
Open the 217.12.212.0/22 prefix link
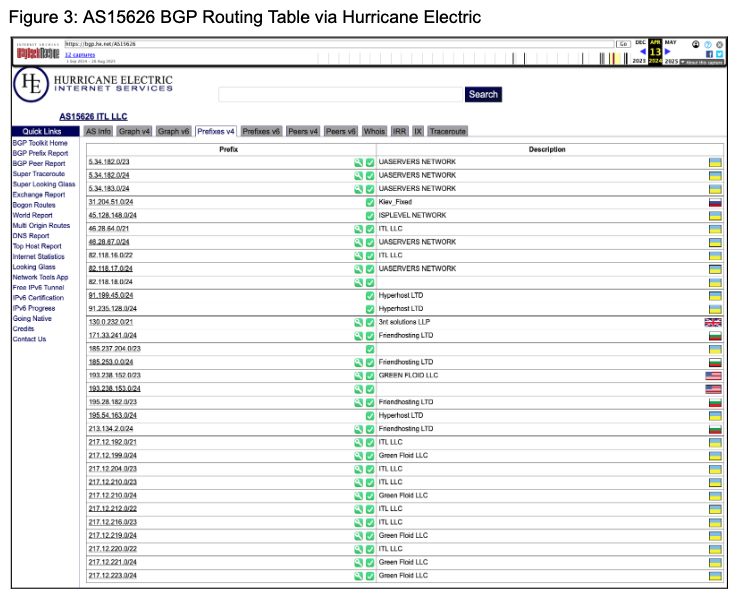point(113,509)
